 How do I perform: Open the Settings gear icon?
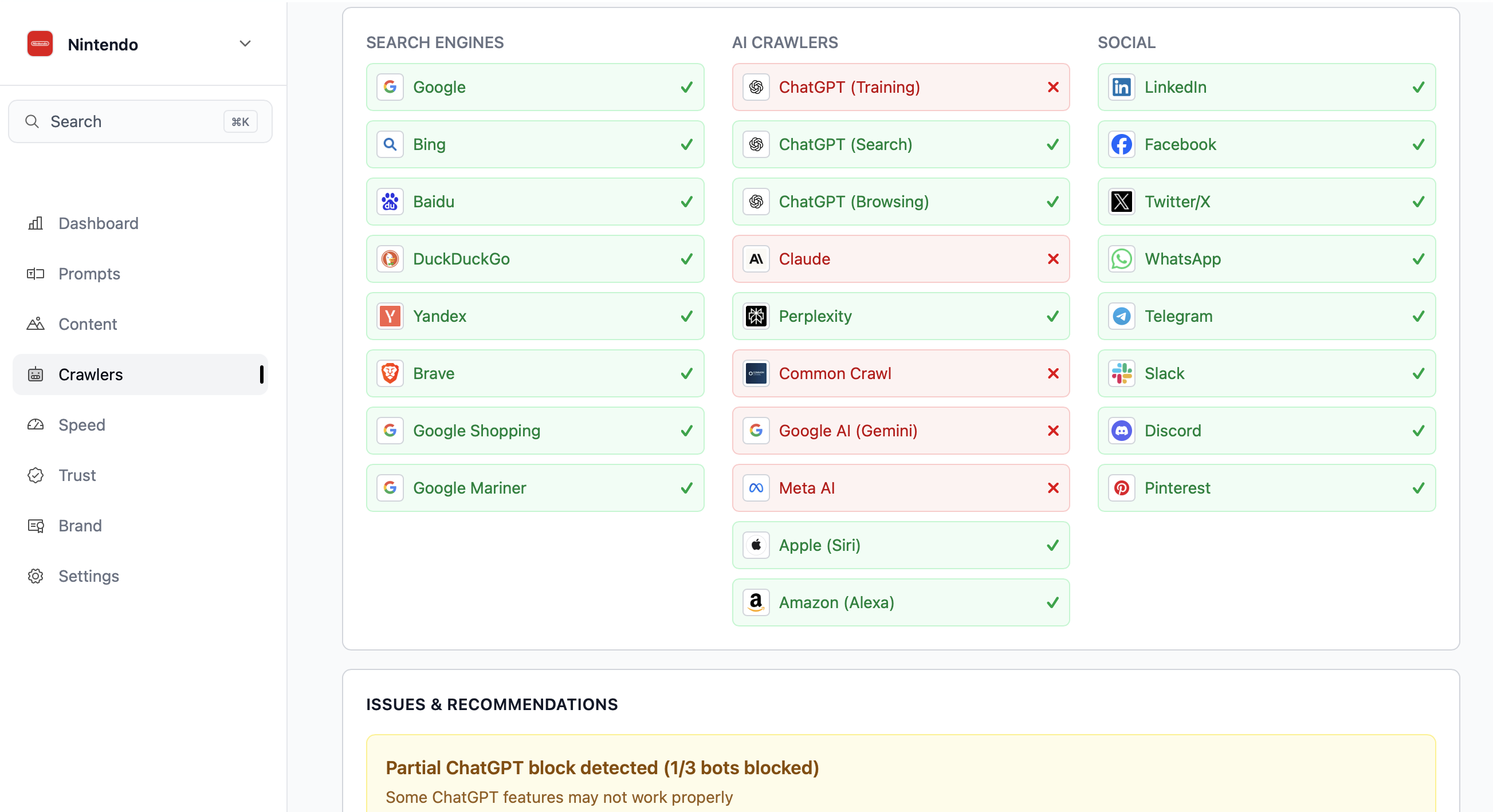(x=36, y=576)
